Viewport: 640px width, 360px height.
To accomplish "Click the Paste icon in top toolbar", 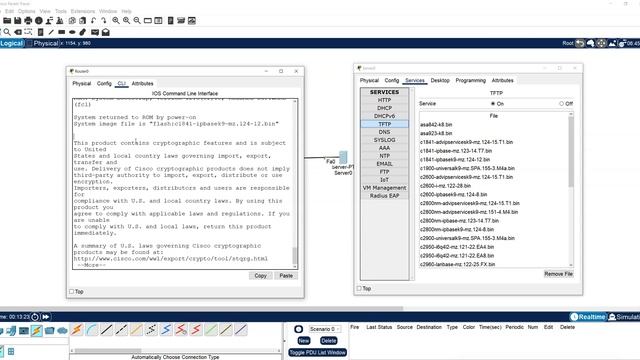I will coord(82,20).
